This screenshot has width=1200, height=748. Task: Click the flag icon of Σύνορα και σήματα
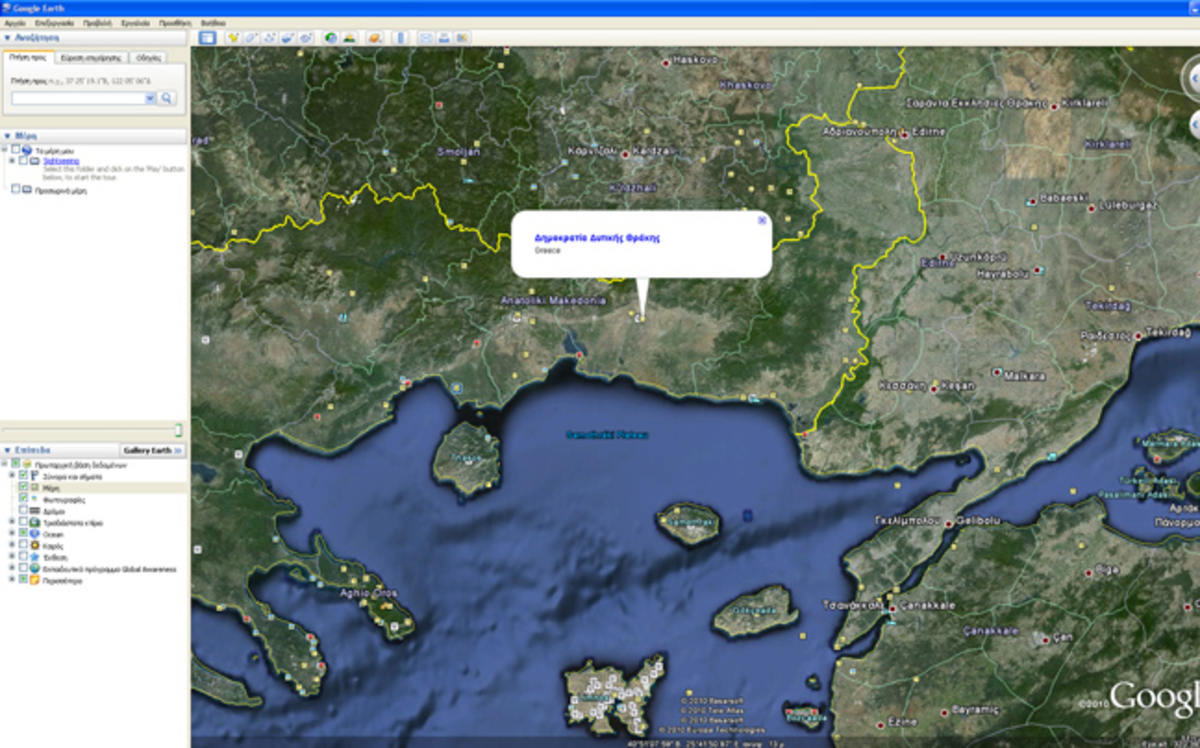35,476
